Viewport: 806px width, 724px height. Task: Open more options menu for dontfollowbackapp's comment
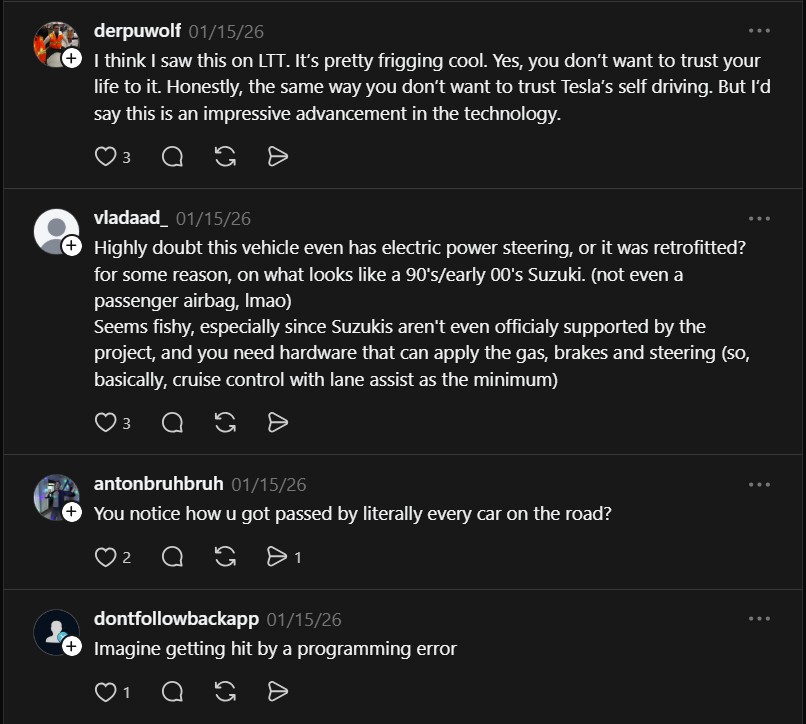click(x=759, y=619)
